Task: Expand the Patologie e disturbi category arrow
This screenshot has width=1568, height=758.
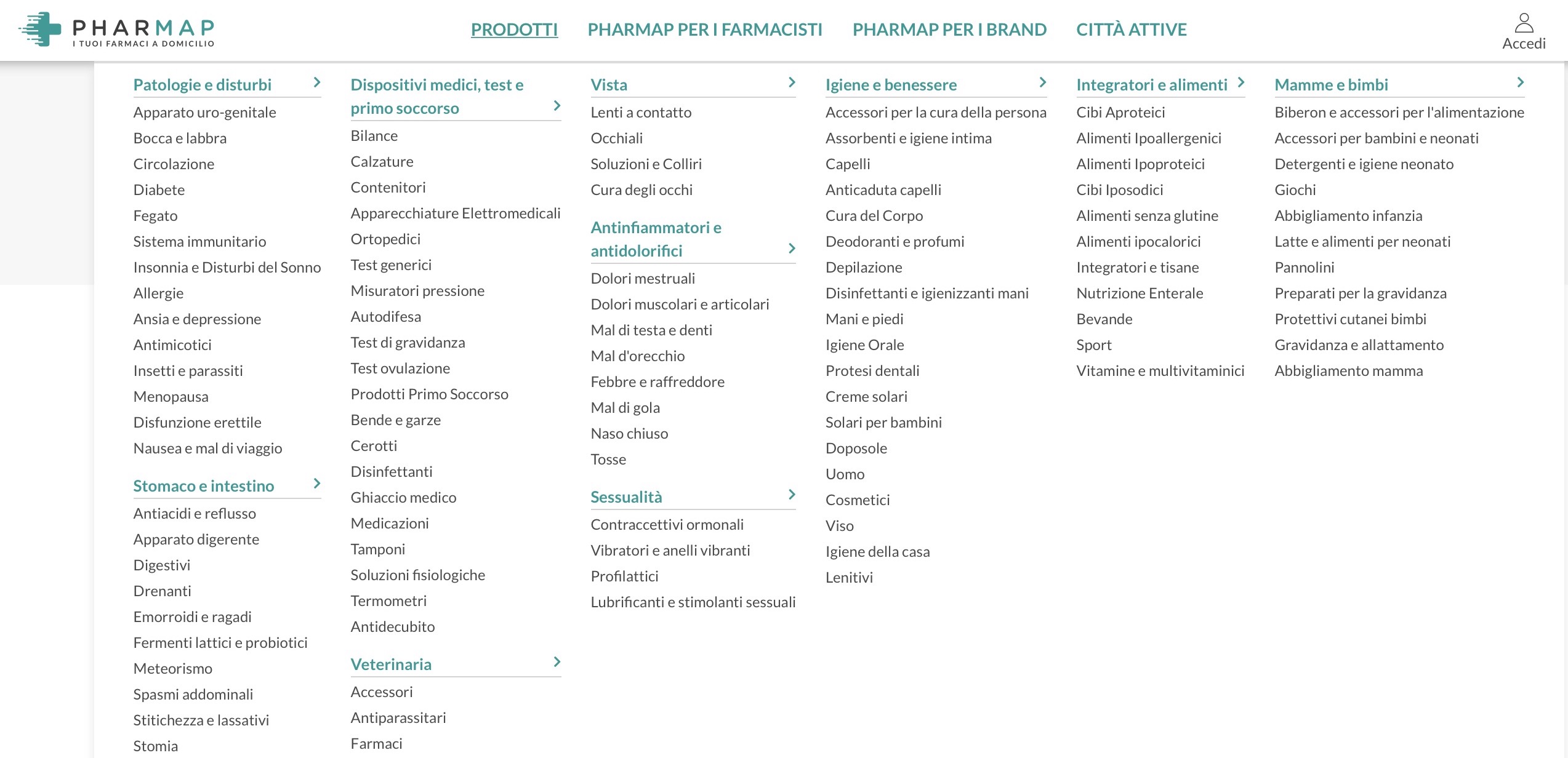Action: (316, 82)
